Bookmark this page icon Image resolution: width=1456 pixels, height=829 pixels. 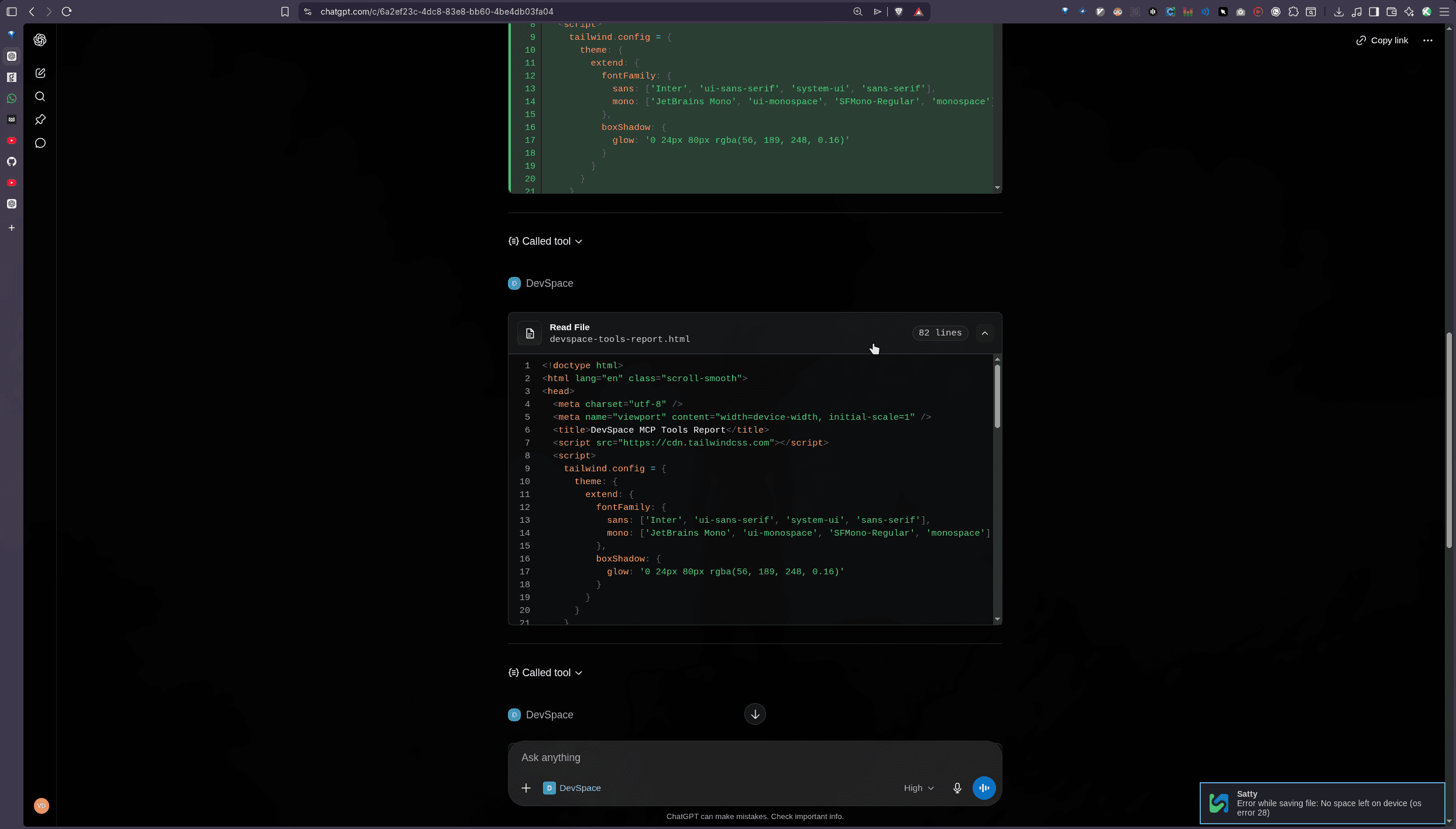285,12
